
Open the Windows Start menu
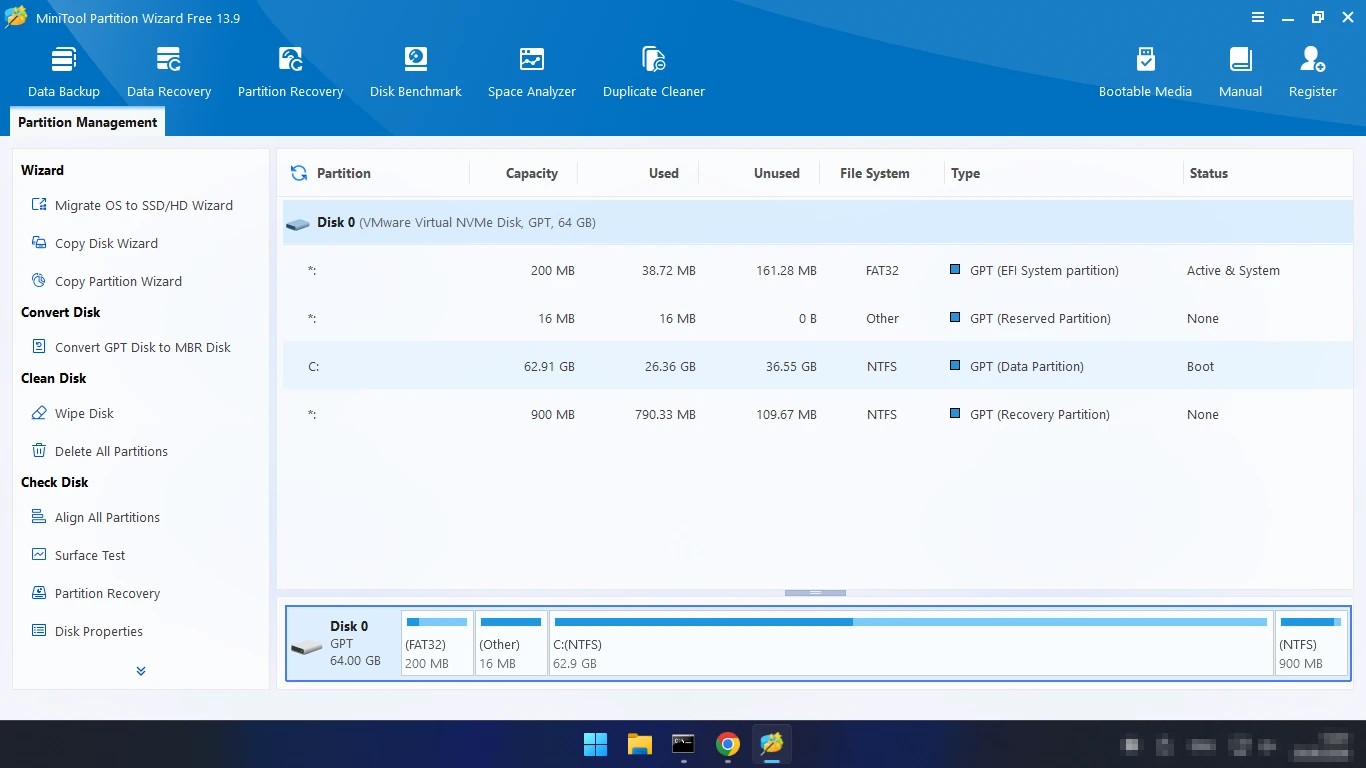(595, 744)
